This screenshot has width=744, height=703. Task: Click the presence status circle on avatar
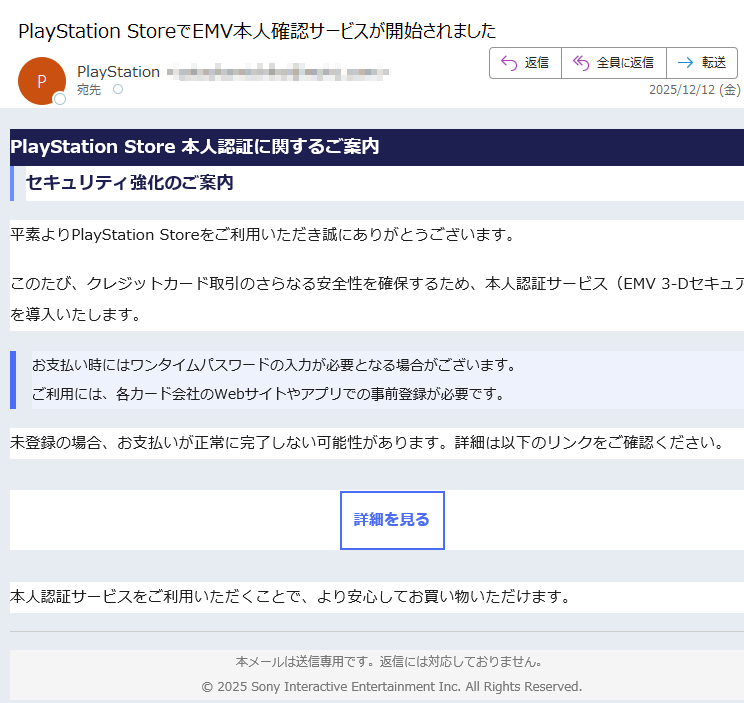[60, 99]
